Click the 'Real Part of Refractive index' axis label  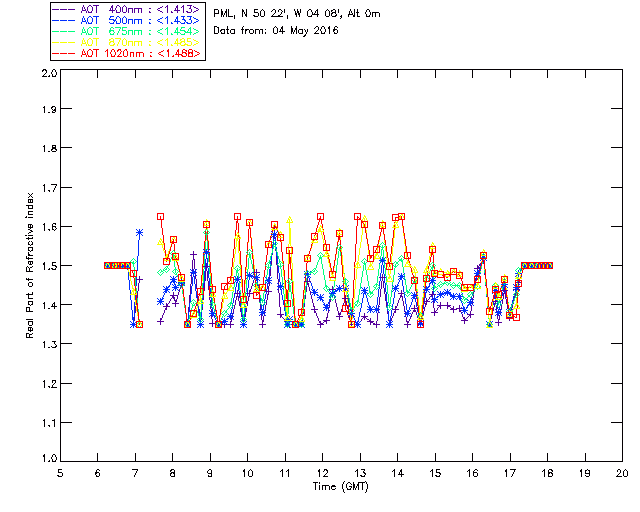[30, 266]
